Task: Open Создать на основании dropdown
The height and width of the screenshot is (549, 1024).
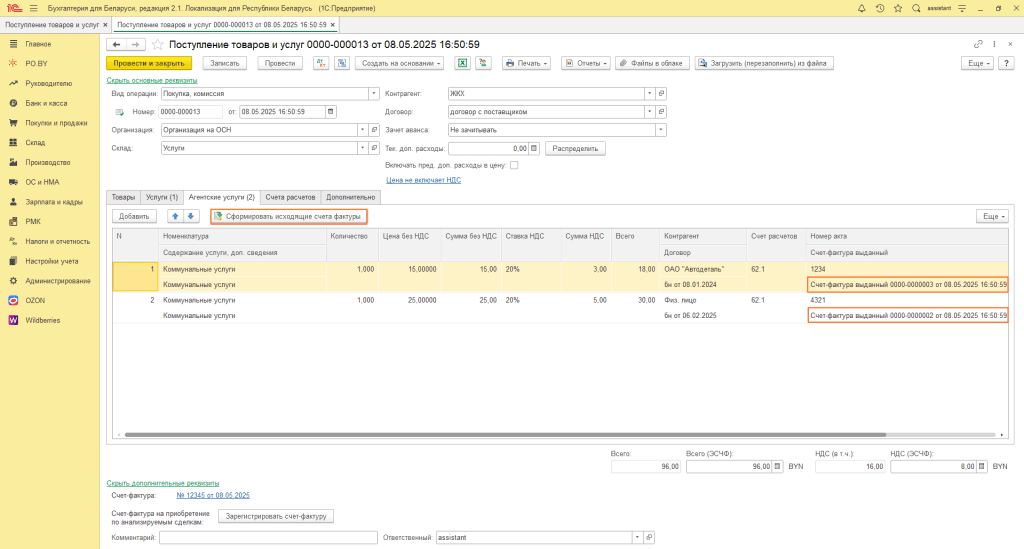Action: click(x=400, y=63)
